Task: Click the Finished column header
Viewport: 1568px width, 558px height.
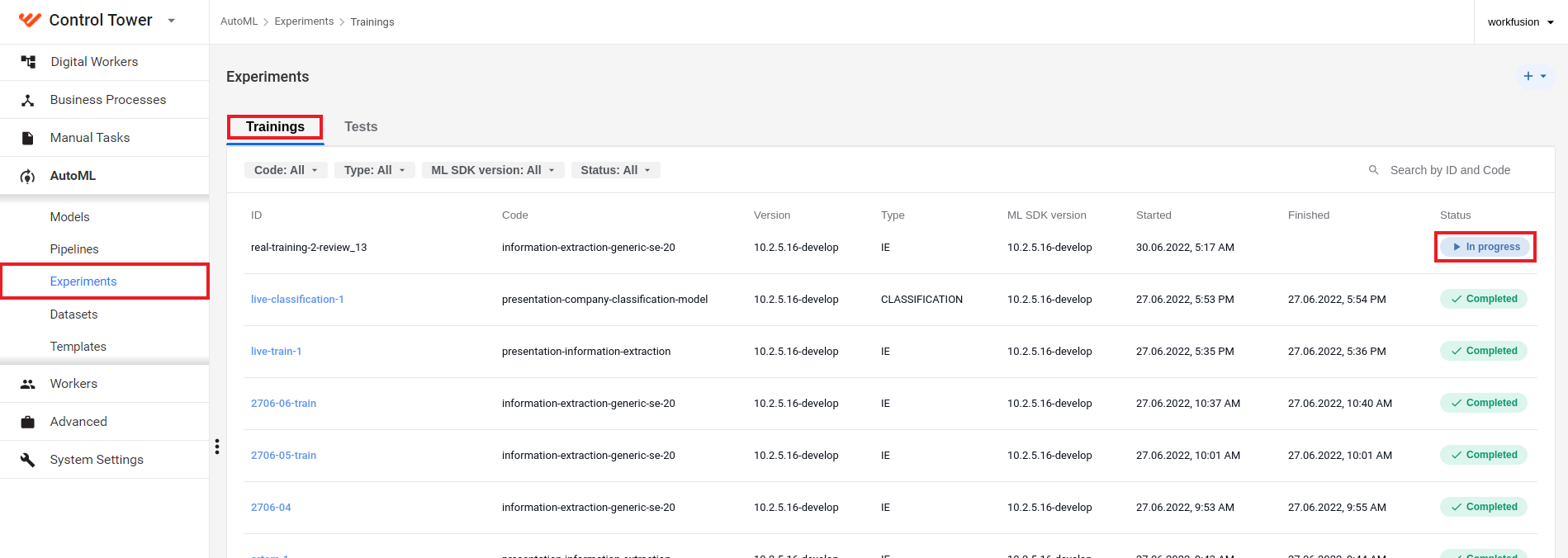Action: click(x=1309, y=215)
